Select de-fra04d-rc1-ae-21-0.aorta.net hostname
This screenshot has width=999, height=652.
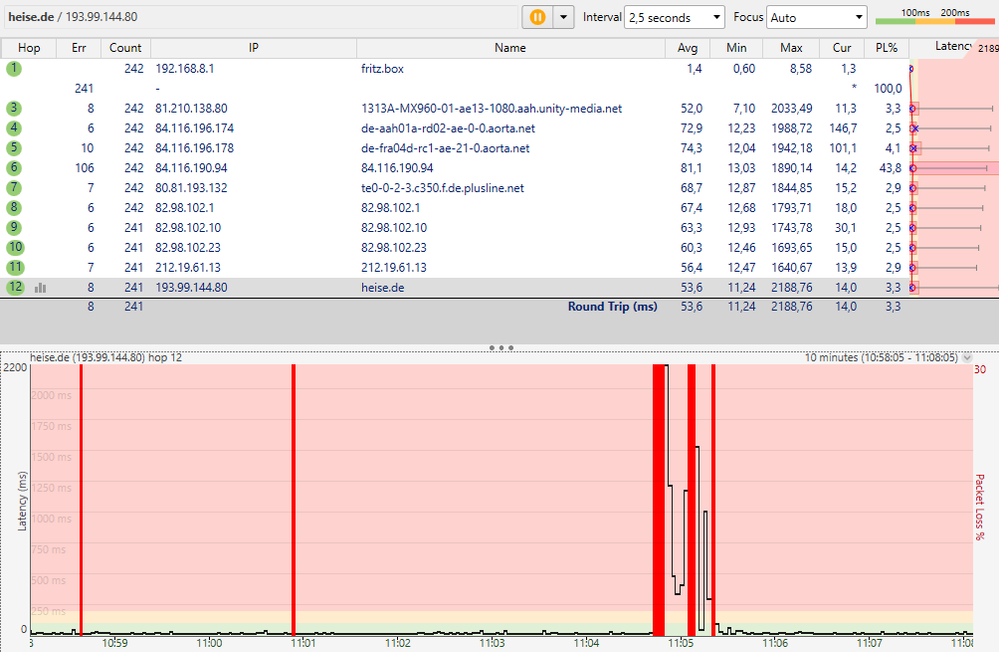click(x=445, y=148)
